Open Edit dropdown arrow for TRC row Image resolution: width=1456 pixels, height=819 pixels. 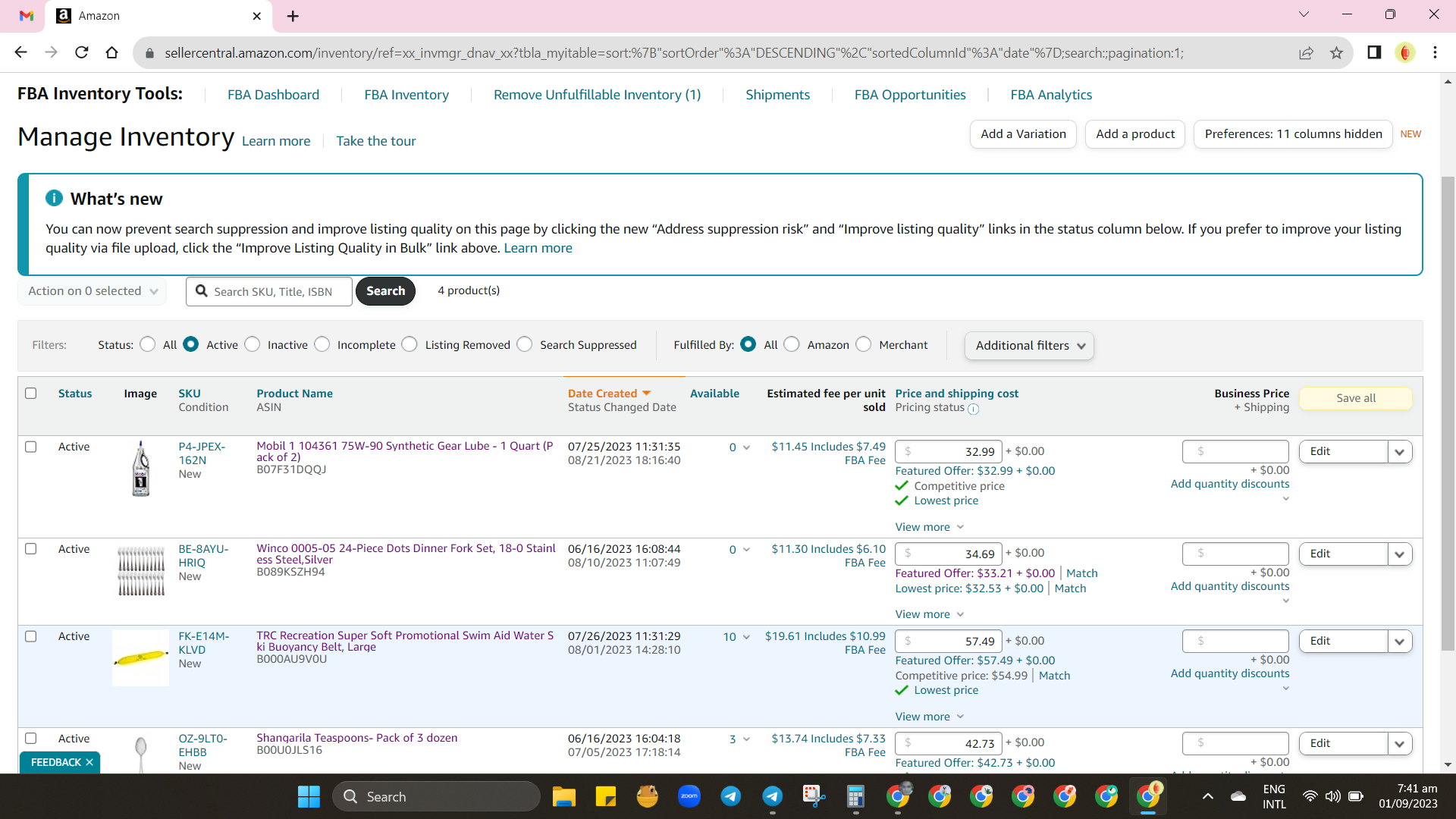tap(1400, 642)
